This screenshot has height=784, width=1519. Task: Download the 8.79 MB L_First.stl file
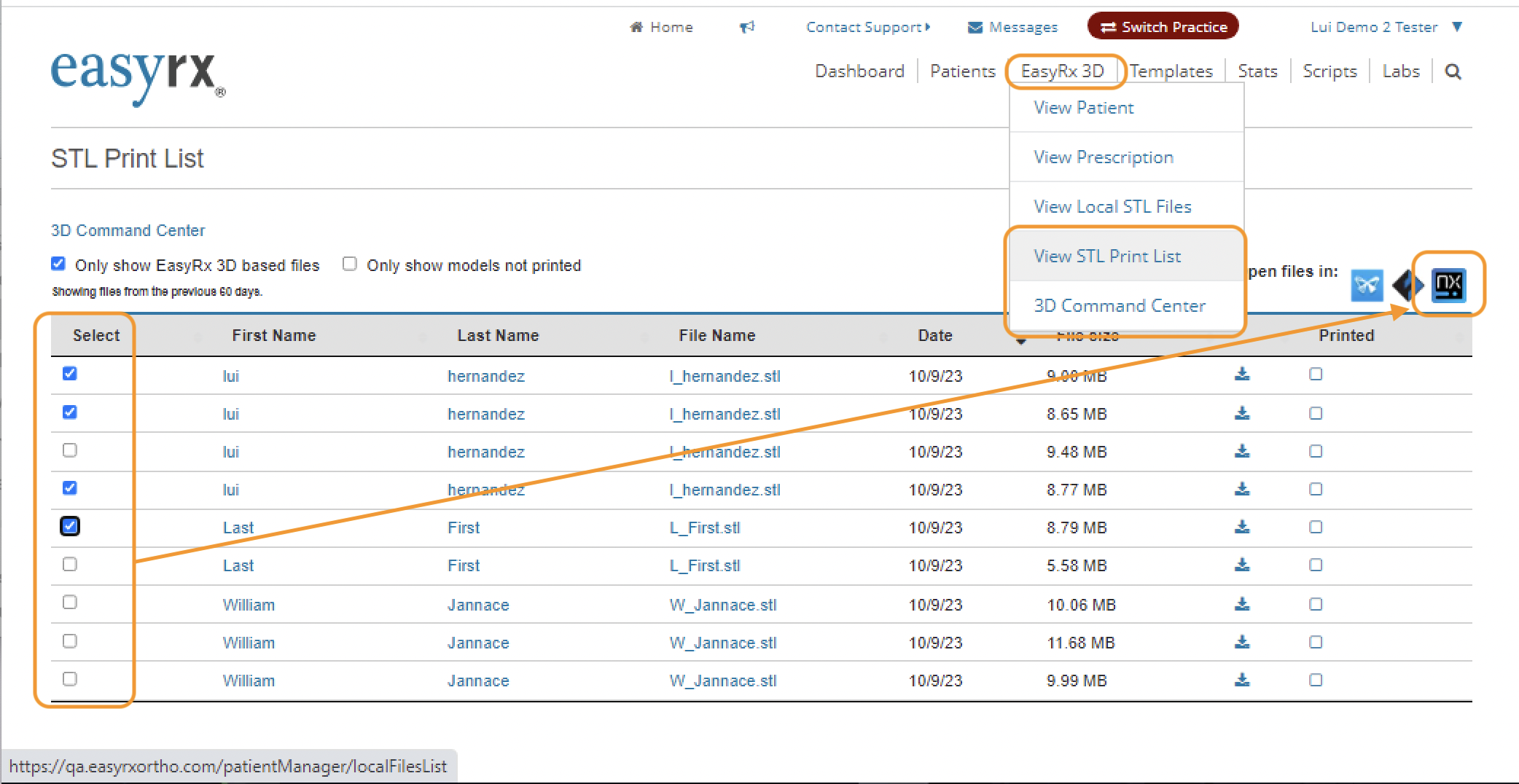pos(1242,527)
